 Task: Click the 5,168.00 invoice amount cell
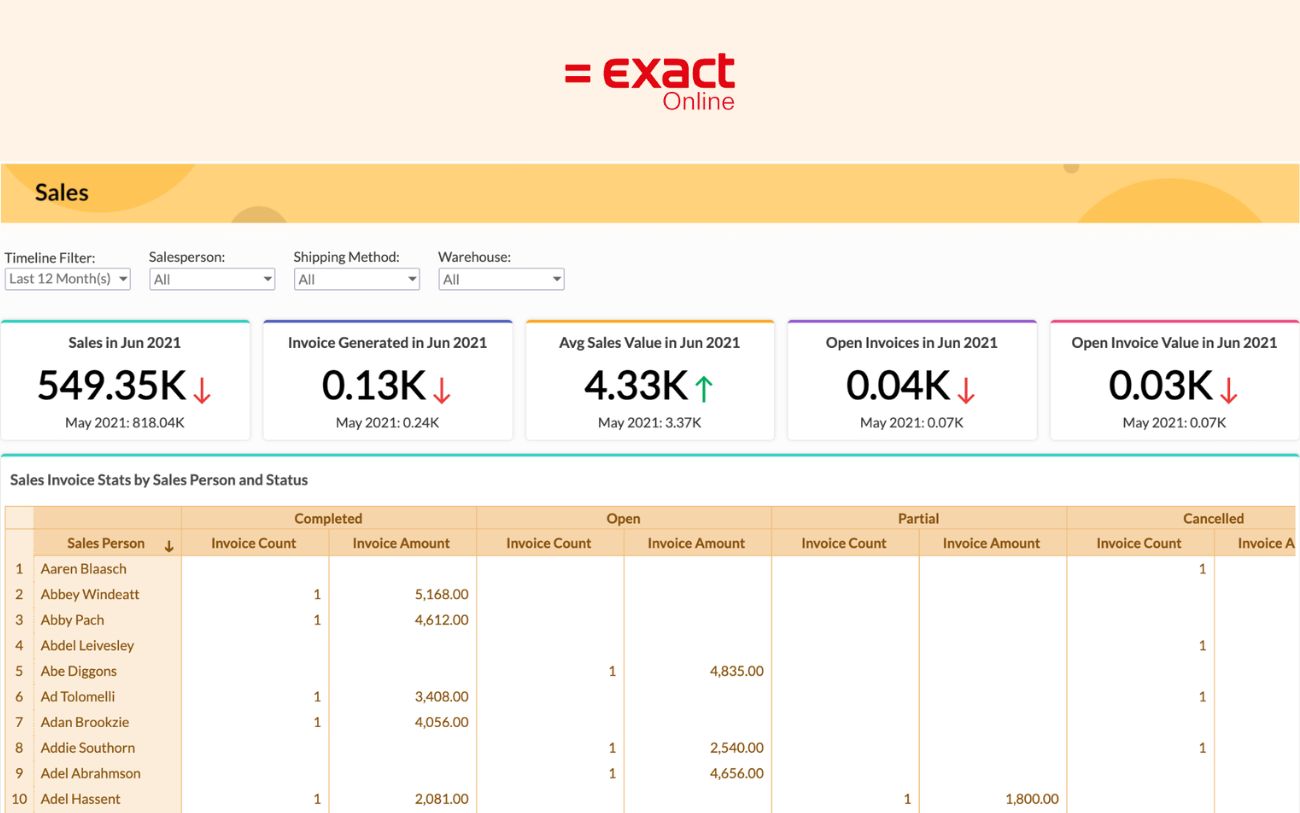coord(441,594)
